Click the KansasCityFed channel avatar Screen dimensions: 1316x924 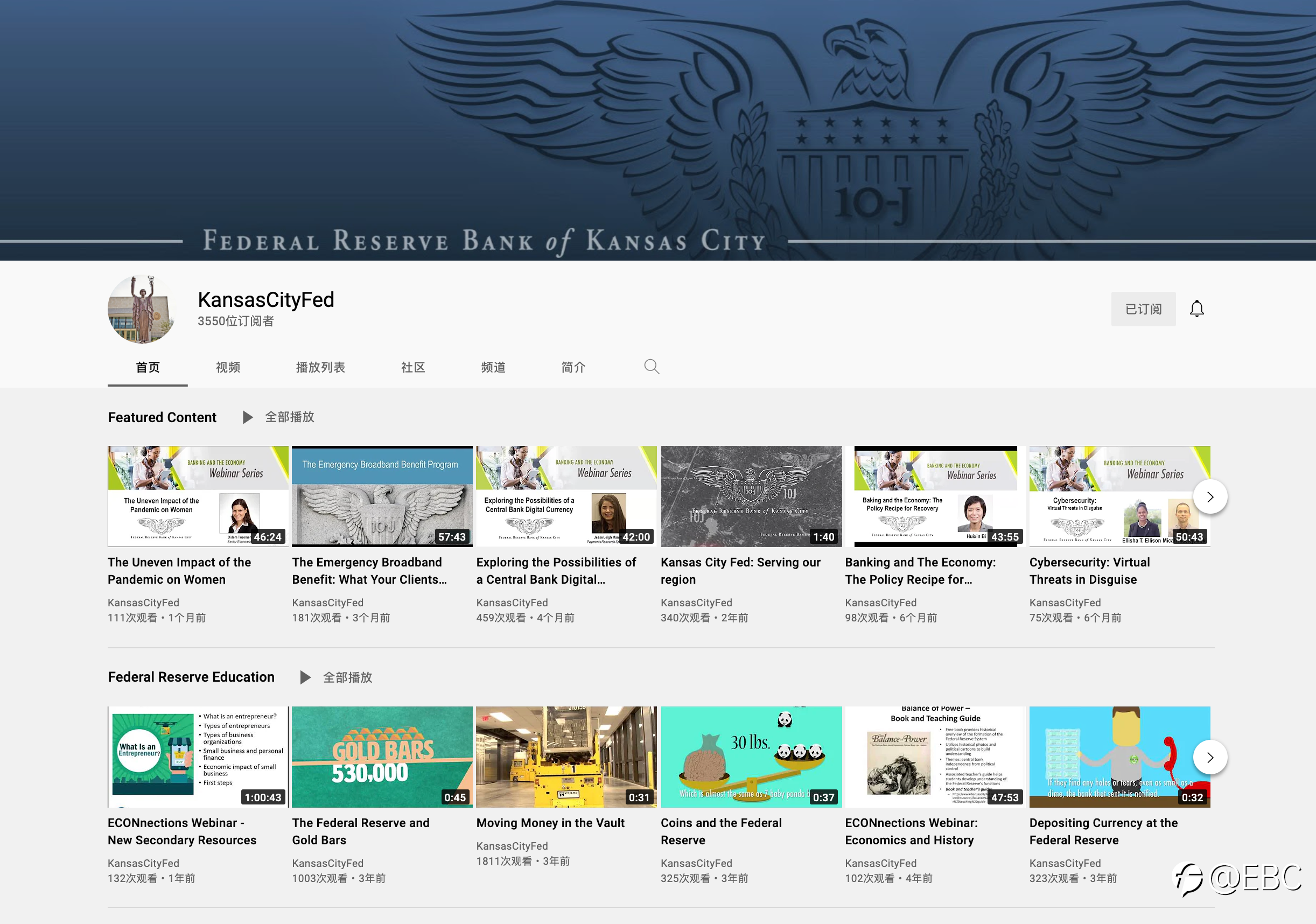point(142,309)
